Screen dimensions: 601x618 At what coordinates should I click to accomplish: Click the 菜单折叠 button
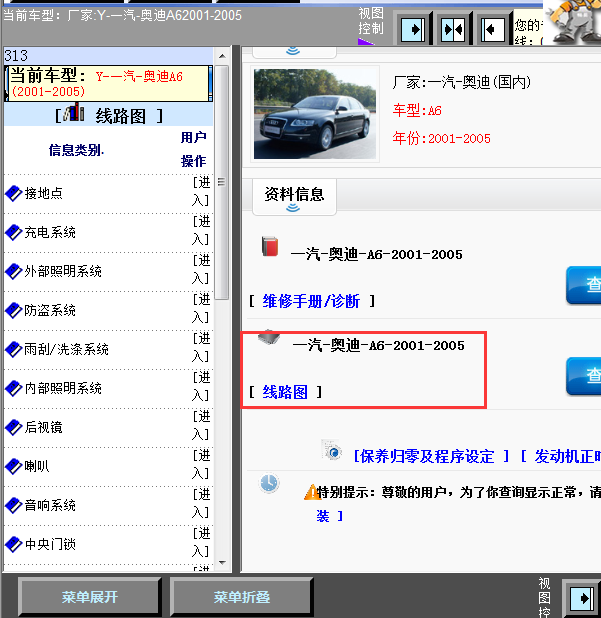click(242, 597)
